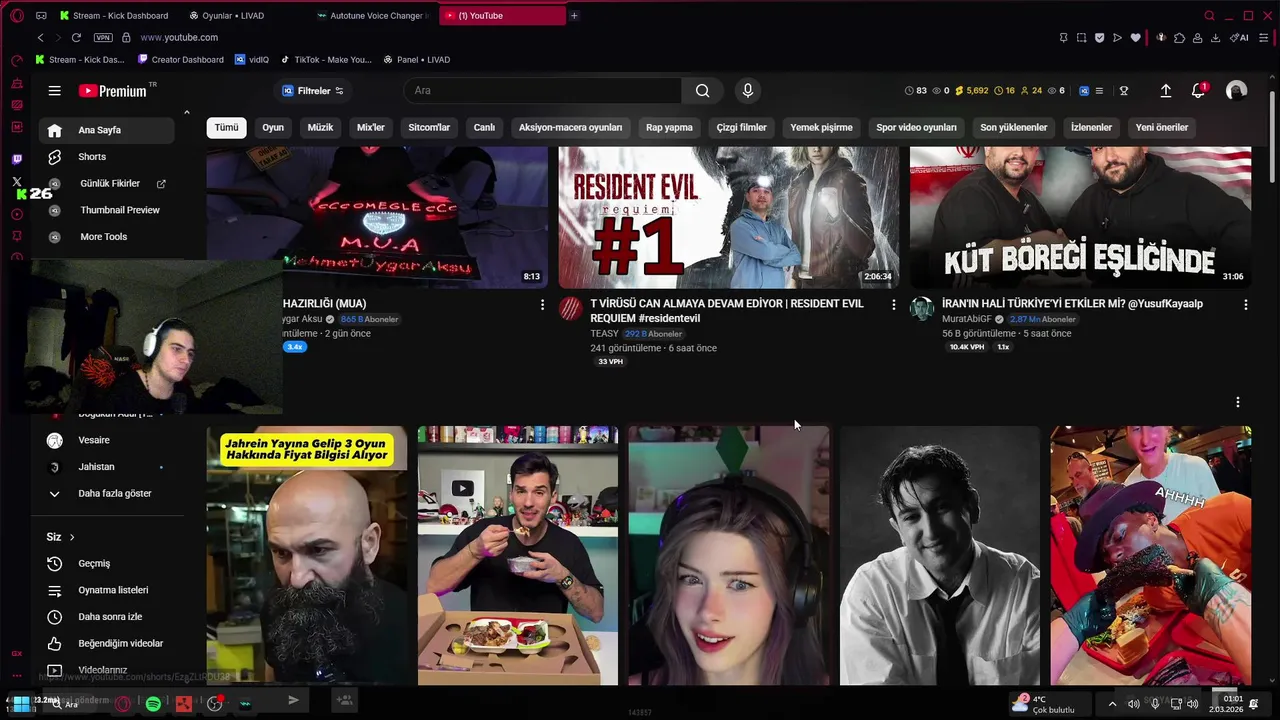This screenshot has height=720, width=1280.
Task: Open the YouTube hamburger guide menu
Action: click(x=54, y=91)
